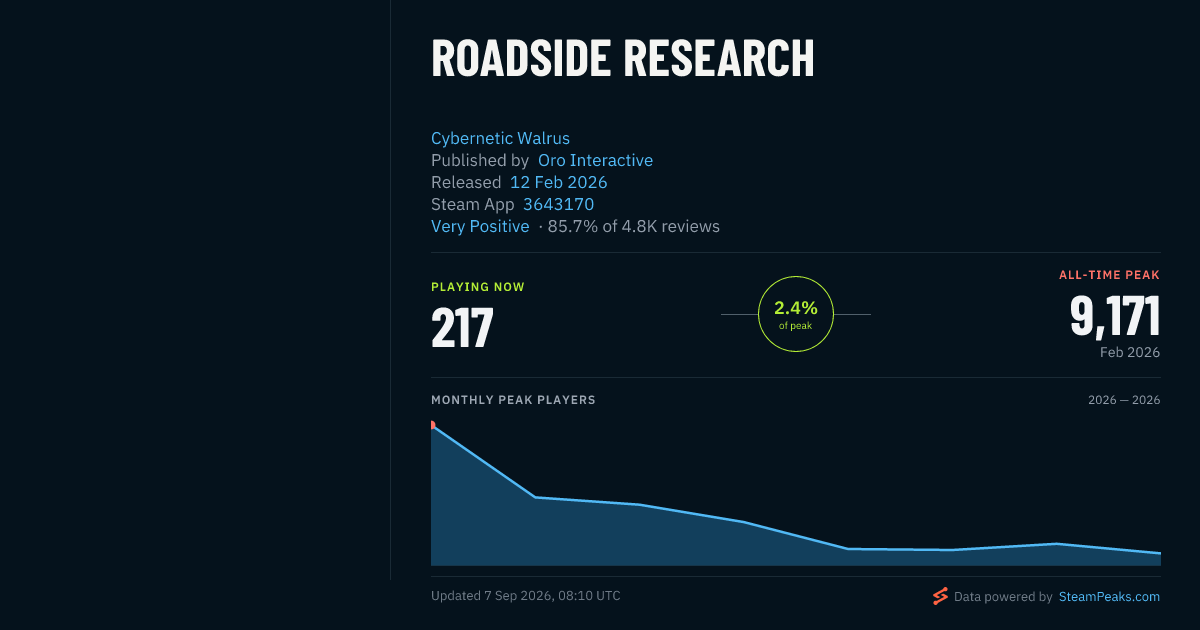
Task: Open the Cybernetic Walrus developer link
Action: point(500,138)
